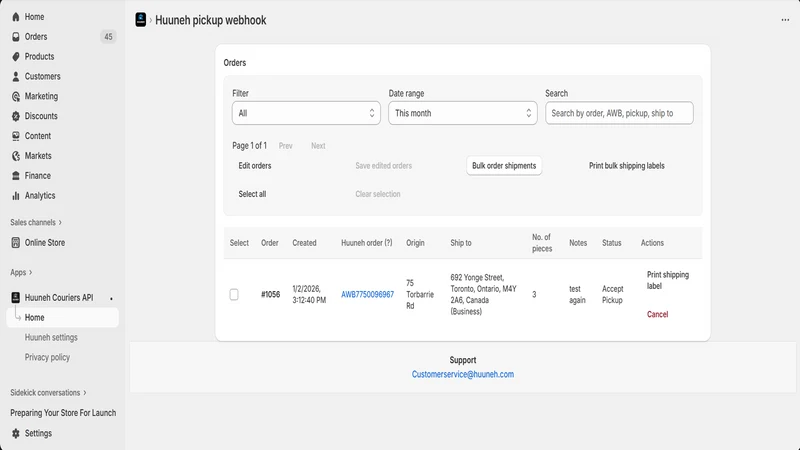Click the Products tag icon
The width and height of the screenshot is (800, 450).
[x=16, y=57]
